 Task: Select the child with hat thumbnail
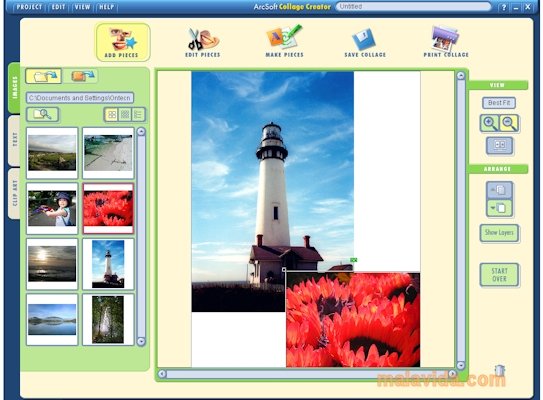[x=52, y=208]
